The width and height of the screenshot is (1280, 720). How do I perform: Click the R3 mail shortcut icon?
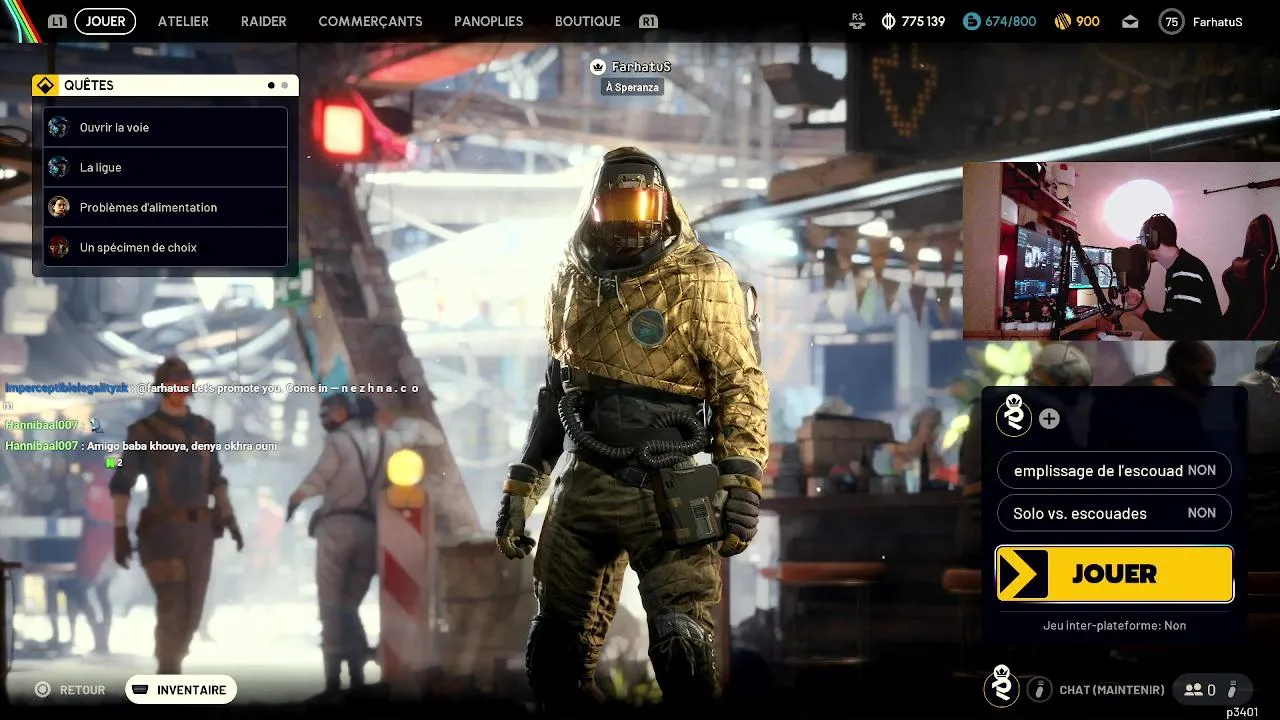tap(857, 20)
